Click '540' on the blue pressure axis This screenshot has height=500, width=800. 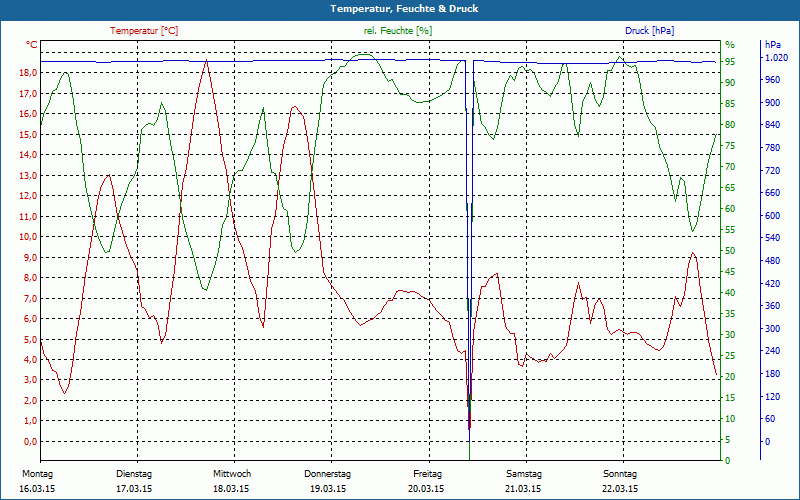(x=772, y=238)
